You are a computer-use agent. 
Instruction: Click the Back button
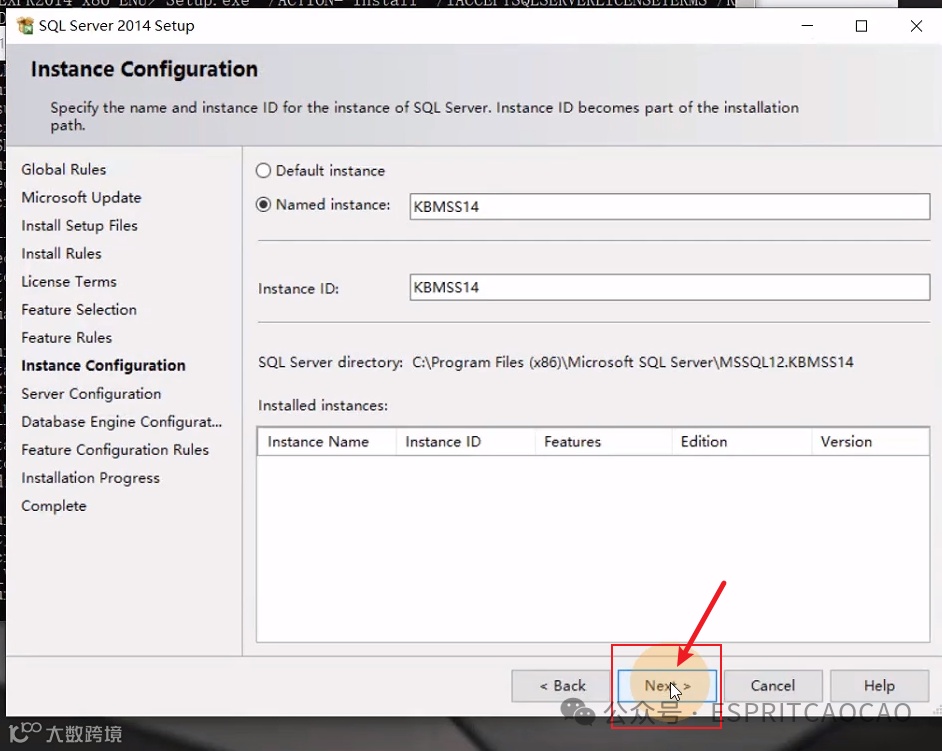562,686
